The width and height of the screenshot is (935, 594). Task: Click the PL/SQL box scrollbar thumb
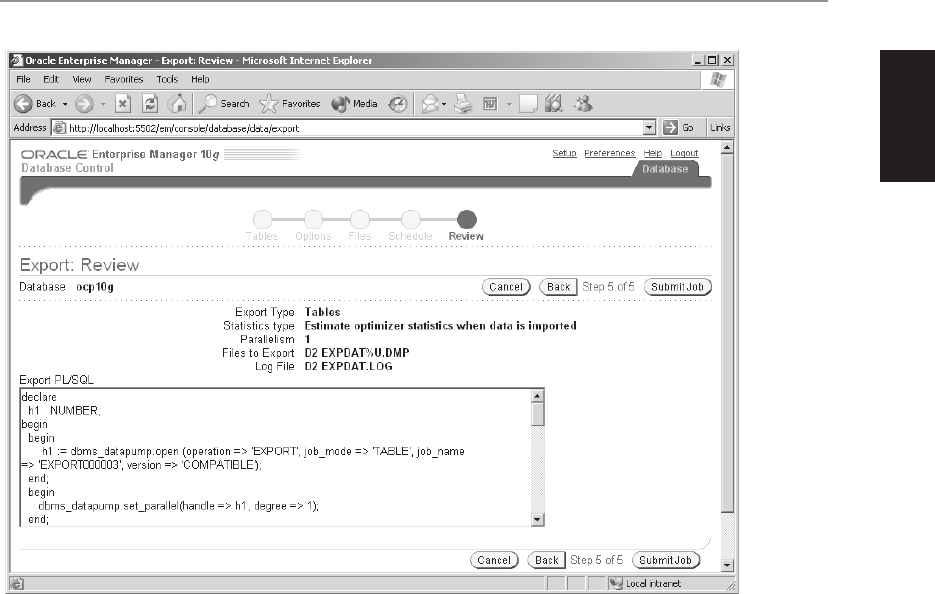coord(537,414)
